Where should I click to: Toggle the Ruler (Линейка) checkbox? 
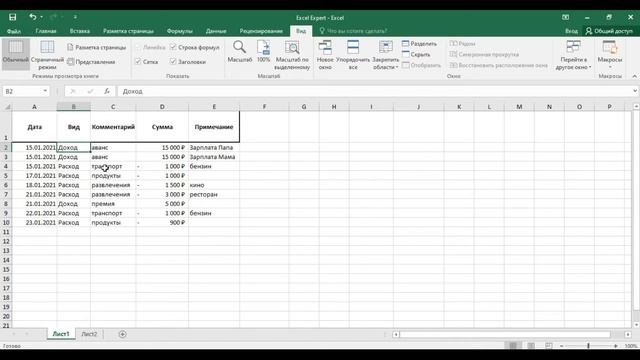point(150,47)
